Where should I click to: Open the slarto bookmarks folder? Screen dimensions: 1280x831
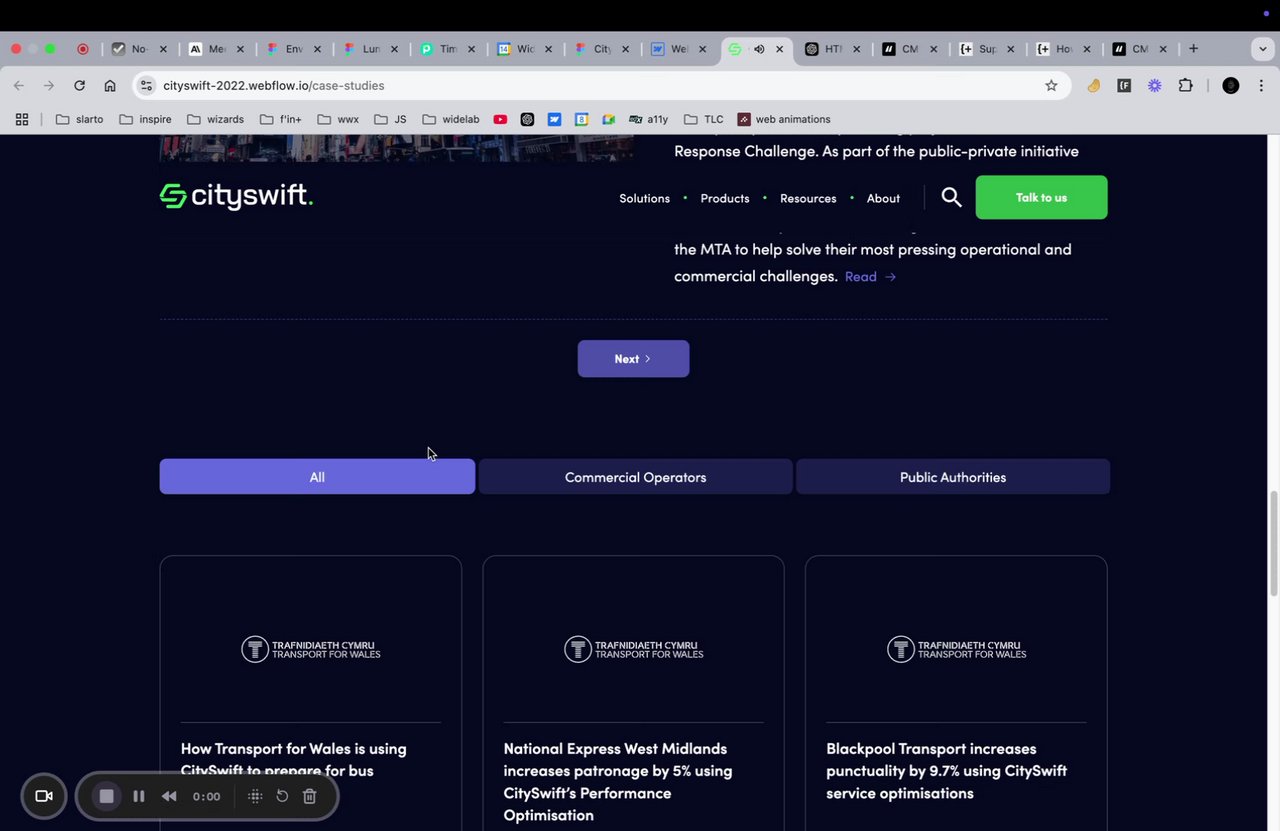click(x=79, y=119)
